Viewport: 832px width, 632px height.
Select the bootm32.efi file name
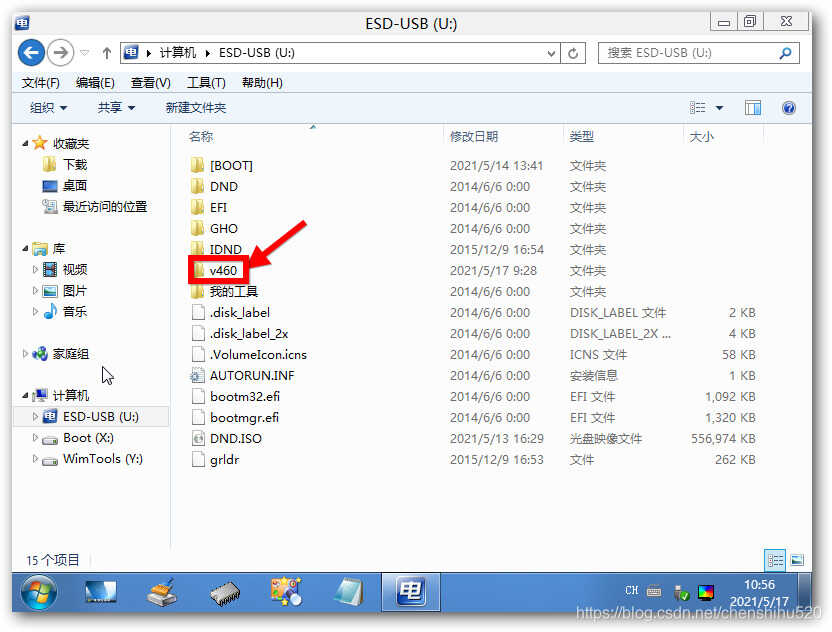click(x=245, y=396)
